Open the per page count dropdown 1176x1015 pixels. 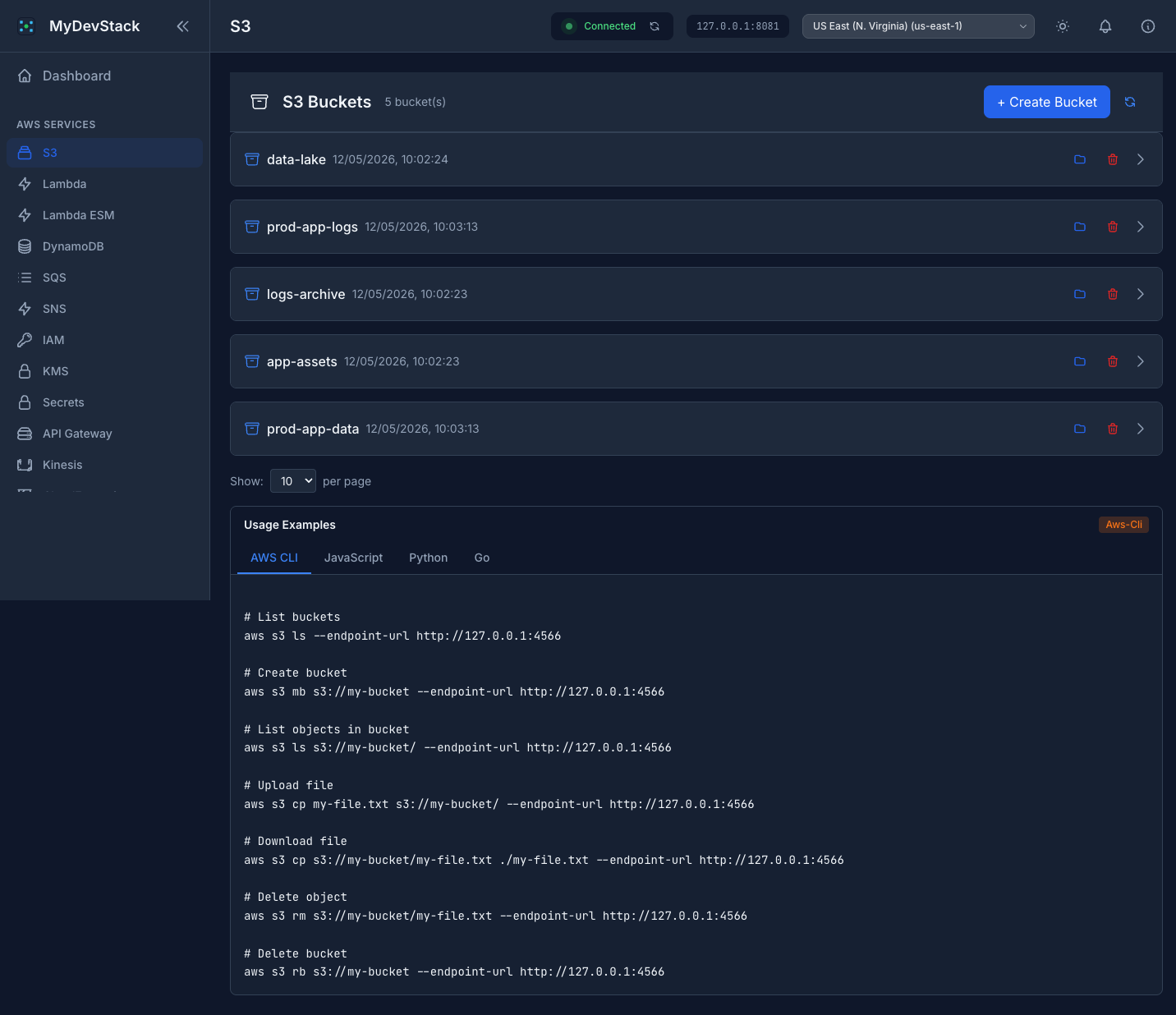(x=293, y=481)
